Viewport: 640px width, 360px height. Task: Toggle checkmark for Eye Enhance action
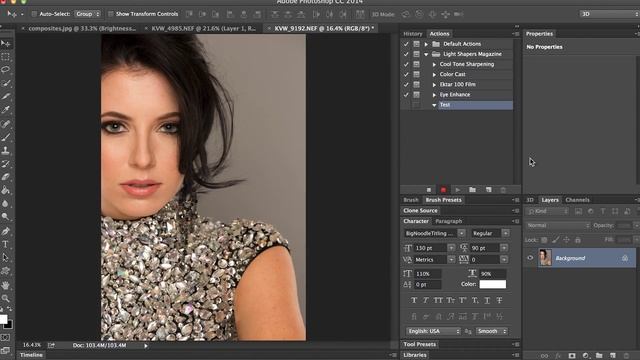point(406,95)
